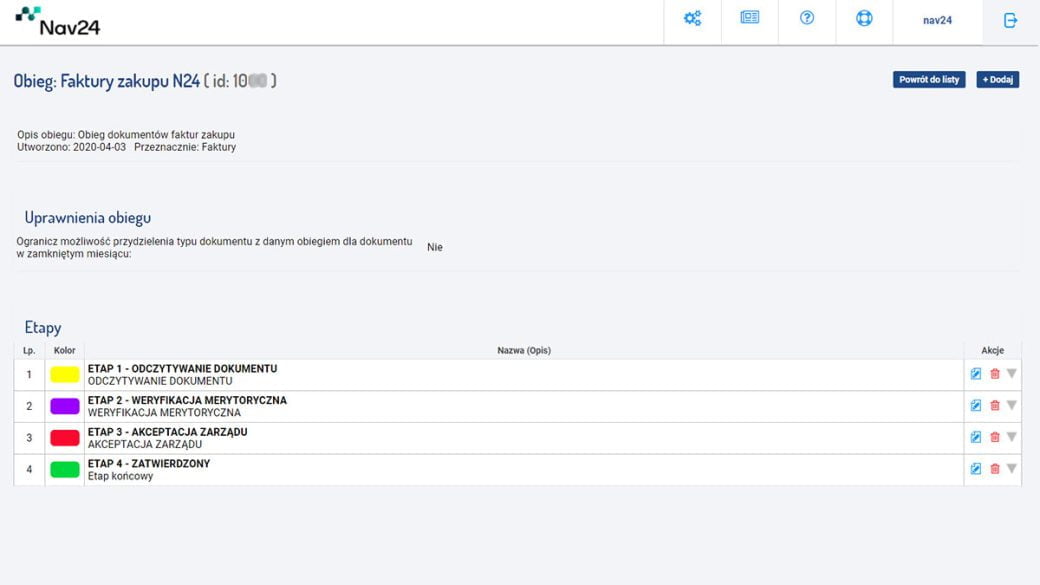Delete ETAP 4 - ZATWIERDZONY stage
This screenshot has height=585, width=1040.
coord(994,469)
